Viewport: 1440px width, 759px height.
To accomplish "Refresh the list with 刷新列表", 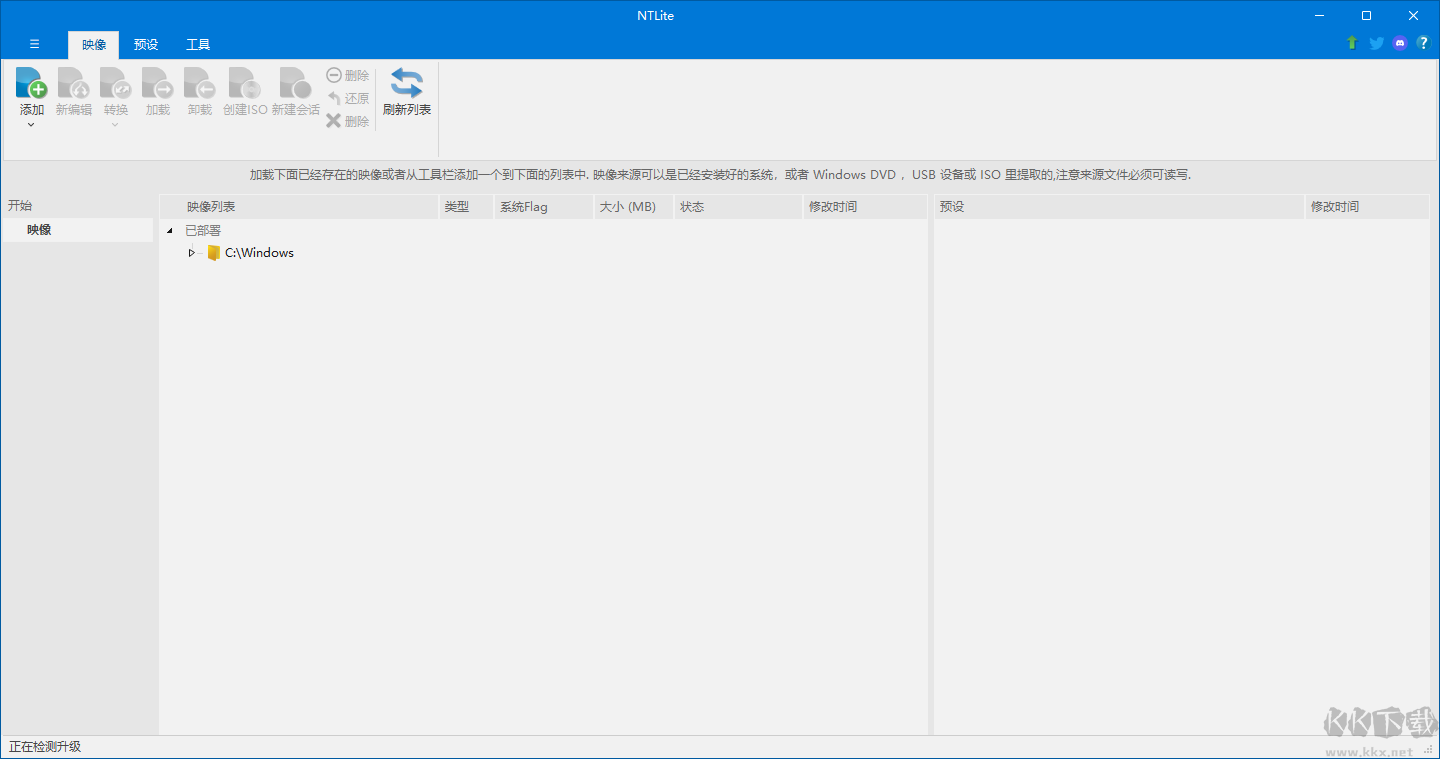I will click(x=407, y=93).
